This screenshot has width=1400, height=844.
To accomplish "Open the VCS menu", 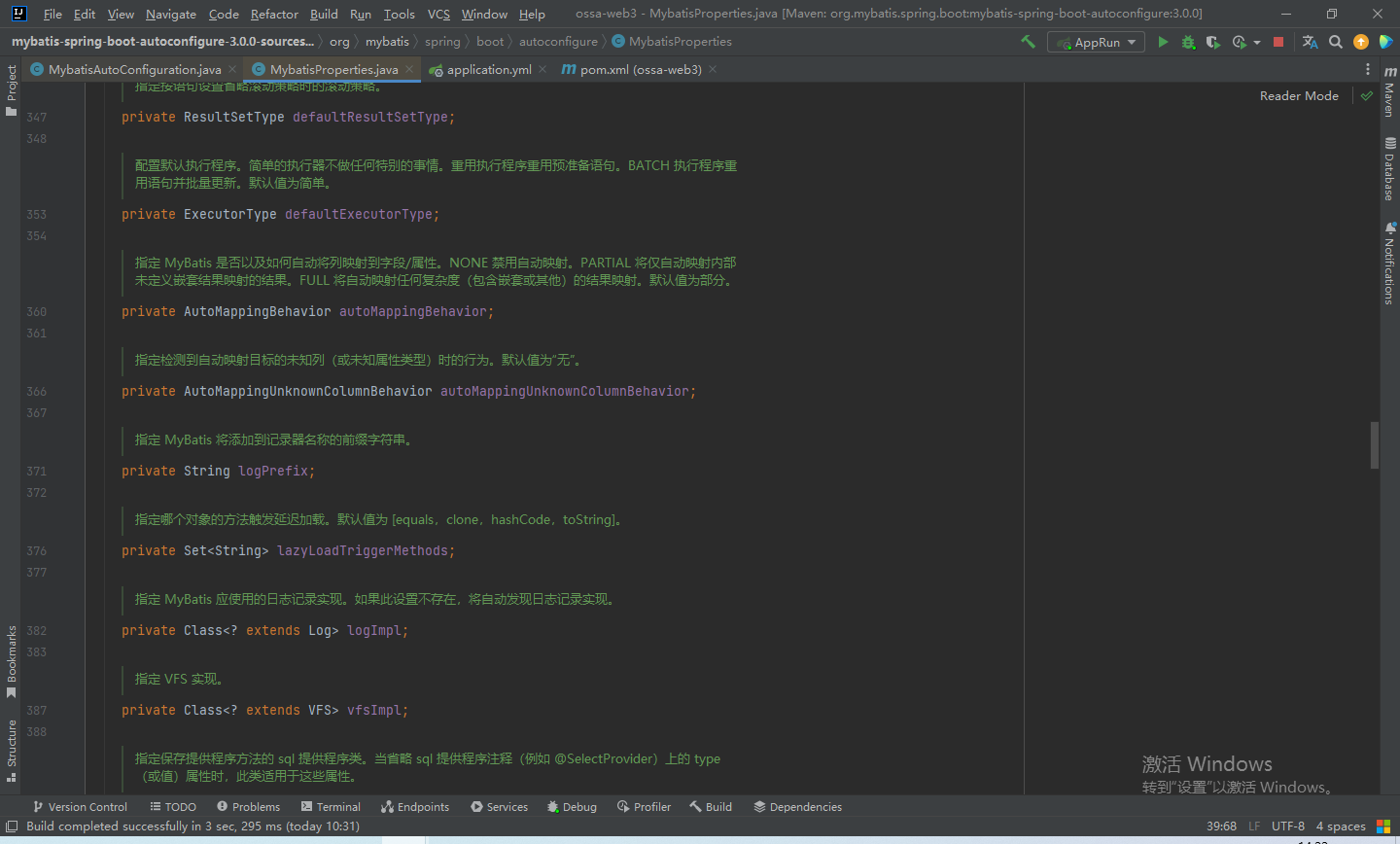I will point(438,14).
